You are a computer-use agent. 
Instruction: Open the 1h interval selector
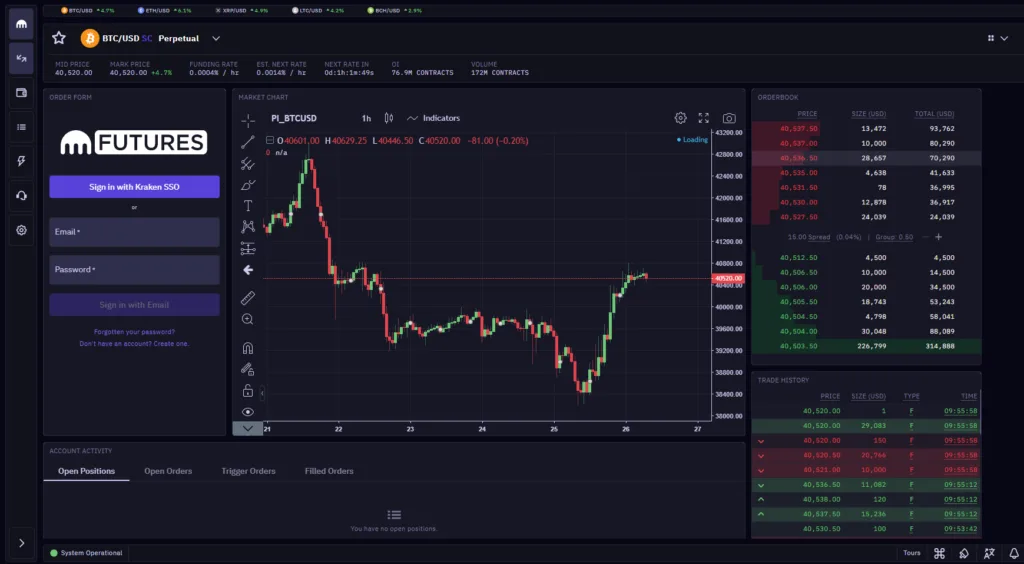click(x=366, y=118)
